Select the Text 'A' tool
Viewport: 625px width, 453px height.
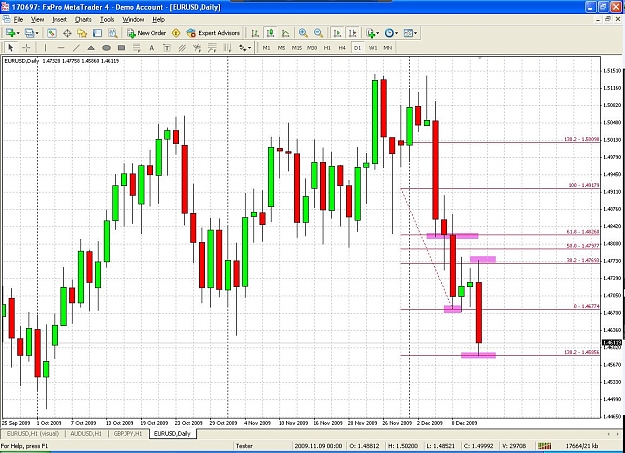pos(151,48)
